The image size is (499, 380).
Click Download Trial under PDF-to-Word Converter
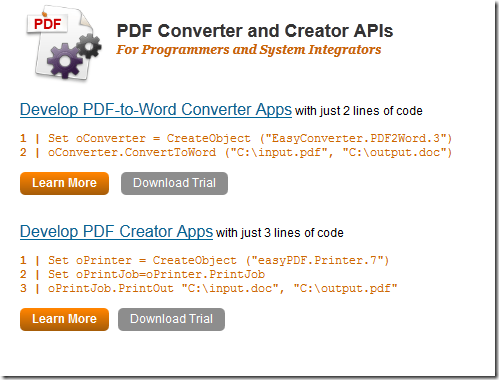tap(174, 183)
